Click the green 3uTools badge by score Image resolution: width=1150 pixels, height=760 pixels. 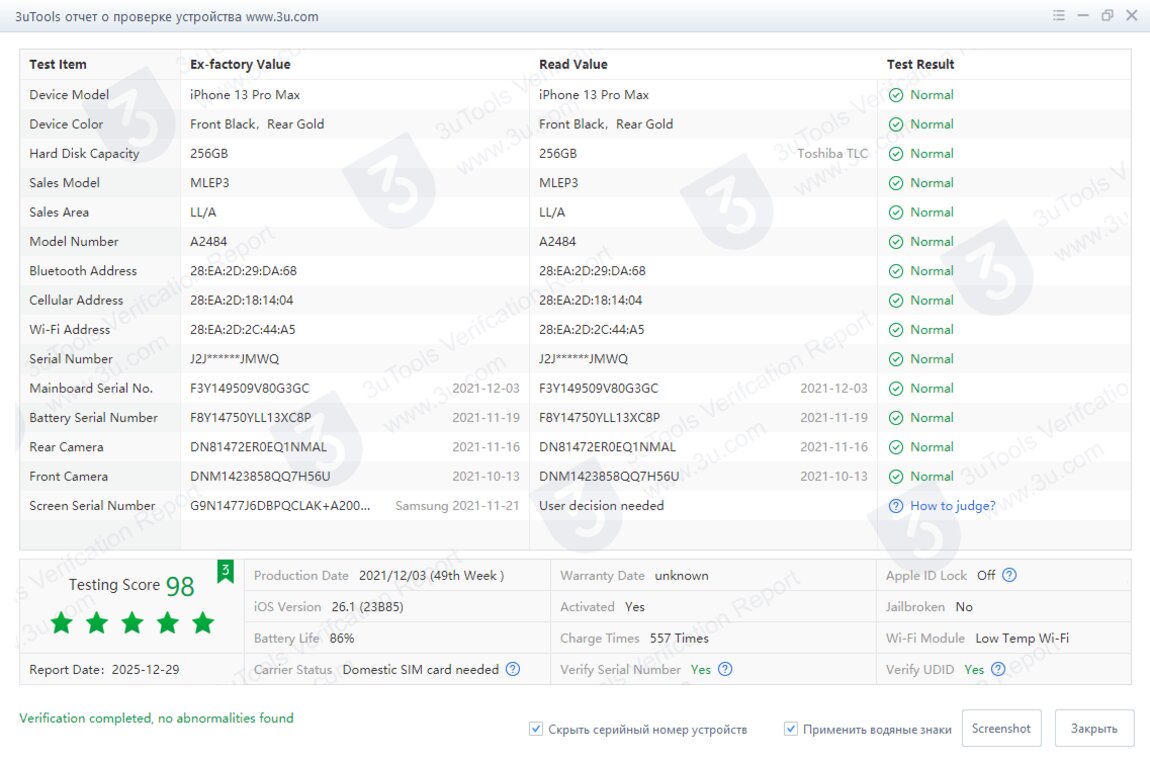pos(226,571)
